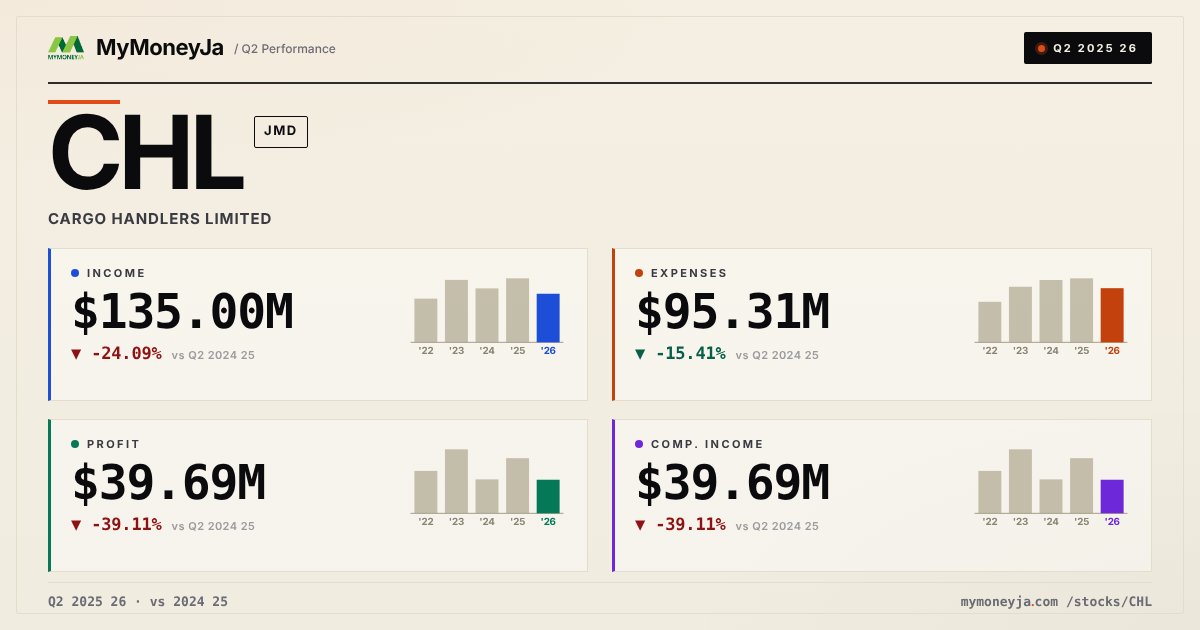Click the '23 bar in Profit chart

coord(456,481)
